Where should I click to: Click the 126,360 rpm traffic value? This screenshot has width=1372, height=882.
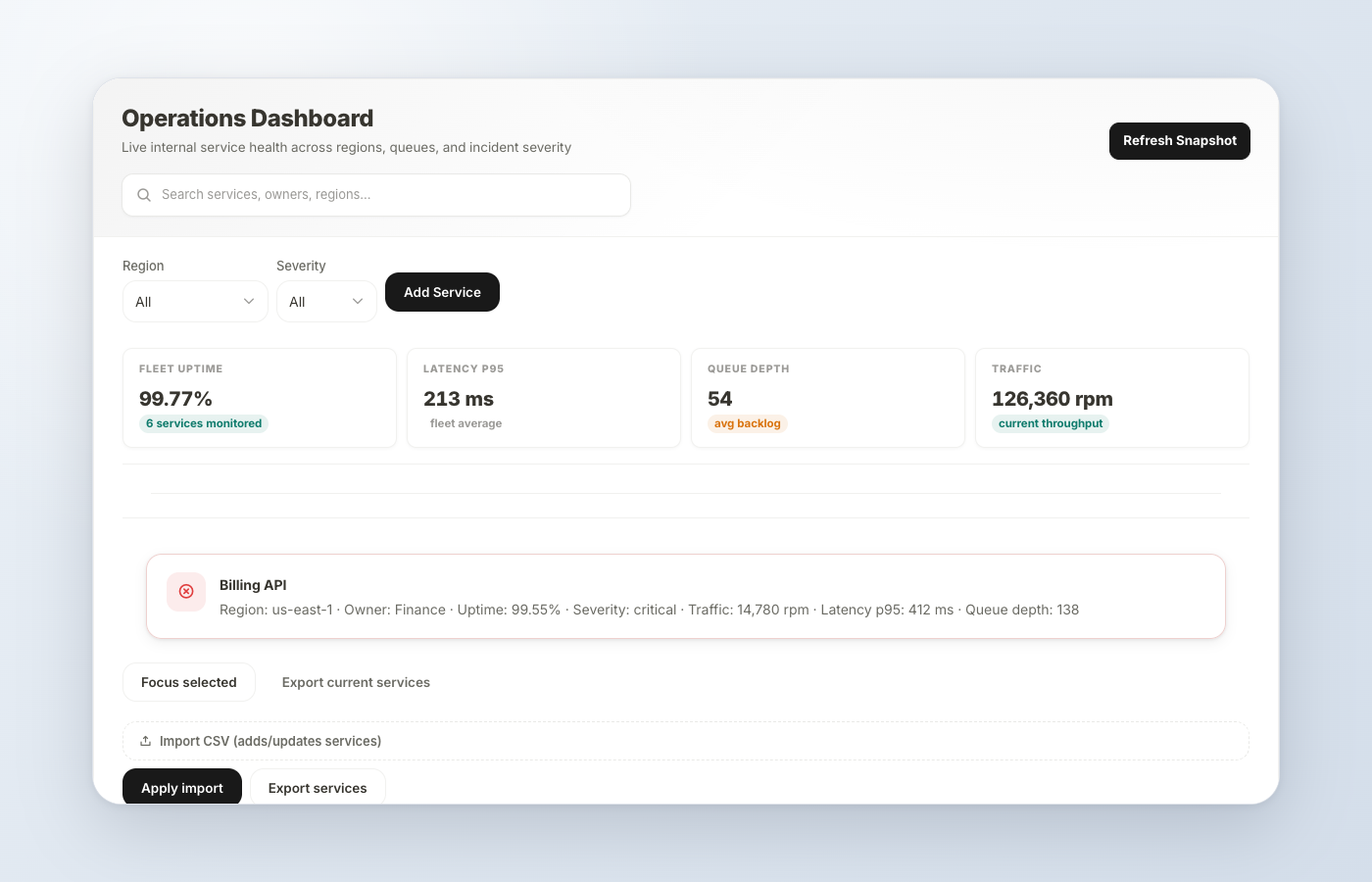click(x=1053, y=399)
